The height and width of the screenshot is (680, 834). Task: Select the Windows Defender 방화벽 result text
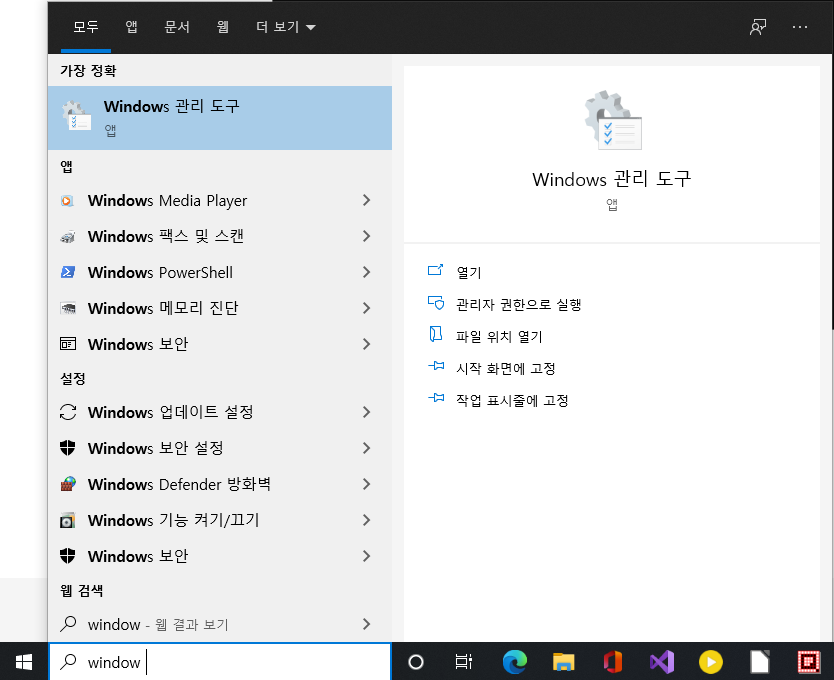[179, 484]
